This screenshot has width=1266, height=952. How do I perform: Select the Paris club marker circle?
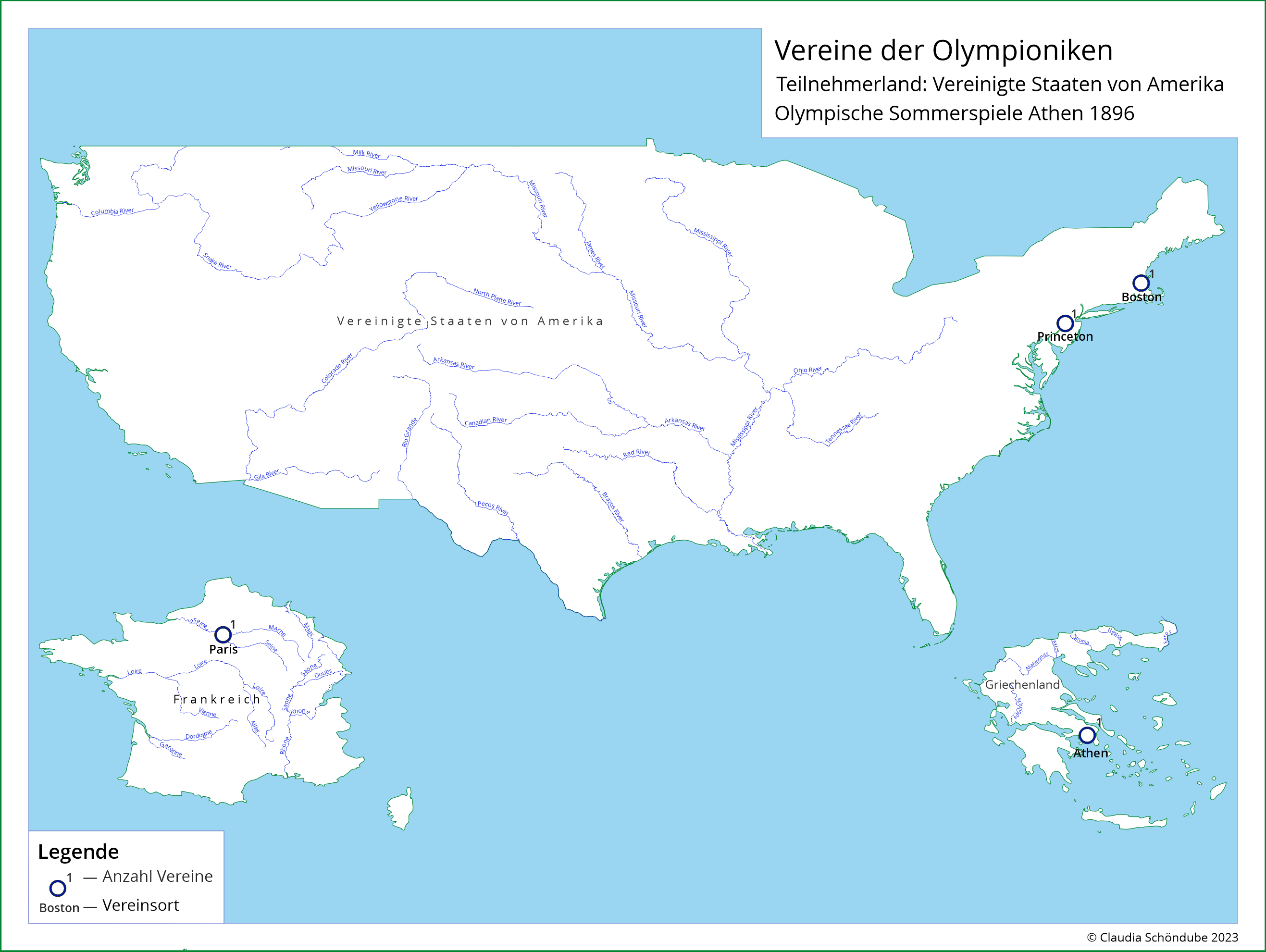point(224,633)
